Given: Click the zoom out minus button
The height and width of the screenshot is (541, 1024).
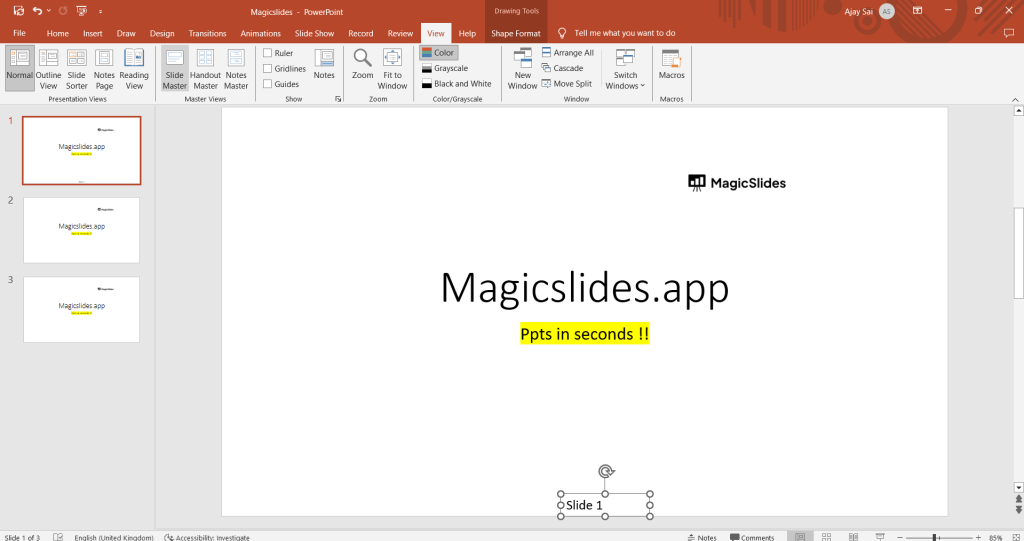Looking at the screenshot, I should pos(900,537).
